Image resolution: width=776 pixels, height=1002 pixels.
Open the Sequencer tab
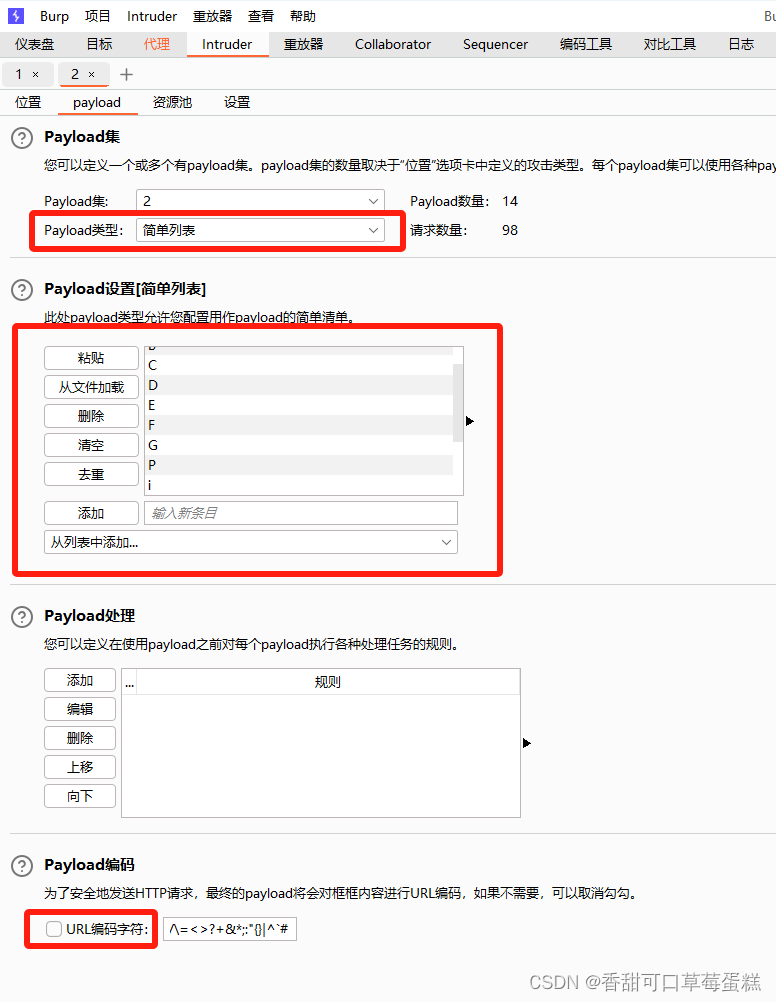point(495,44)
